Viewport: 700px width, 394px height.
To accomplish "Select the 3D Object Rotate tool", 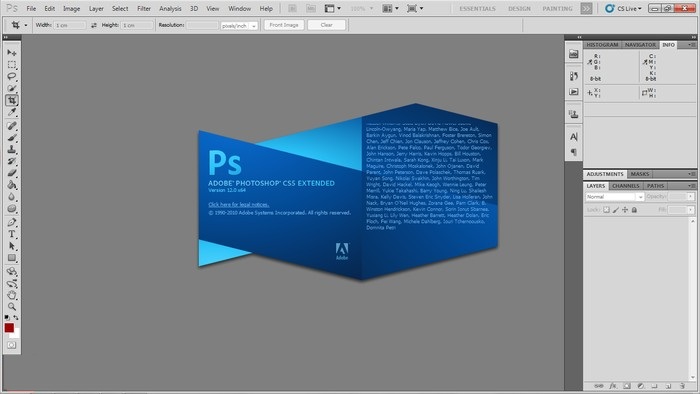I will click(12, 271).
